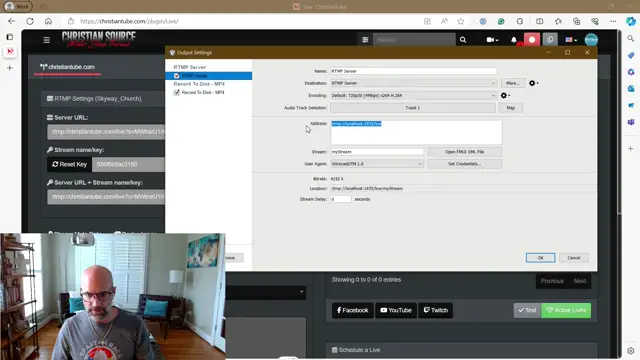Open the Work profile button

point(18,7)
